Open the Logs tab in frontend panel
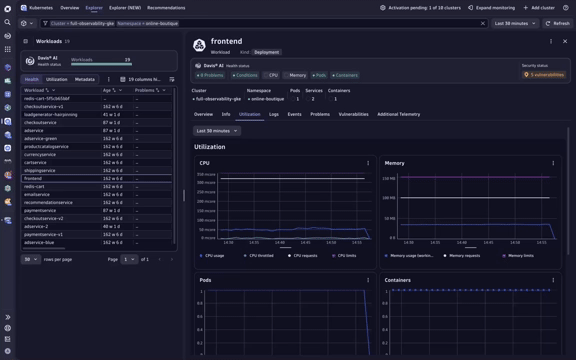The width and height of the screenshot is (576, 360). click(x=274, y=114)
